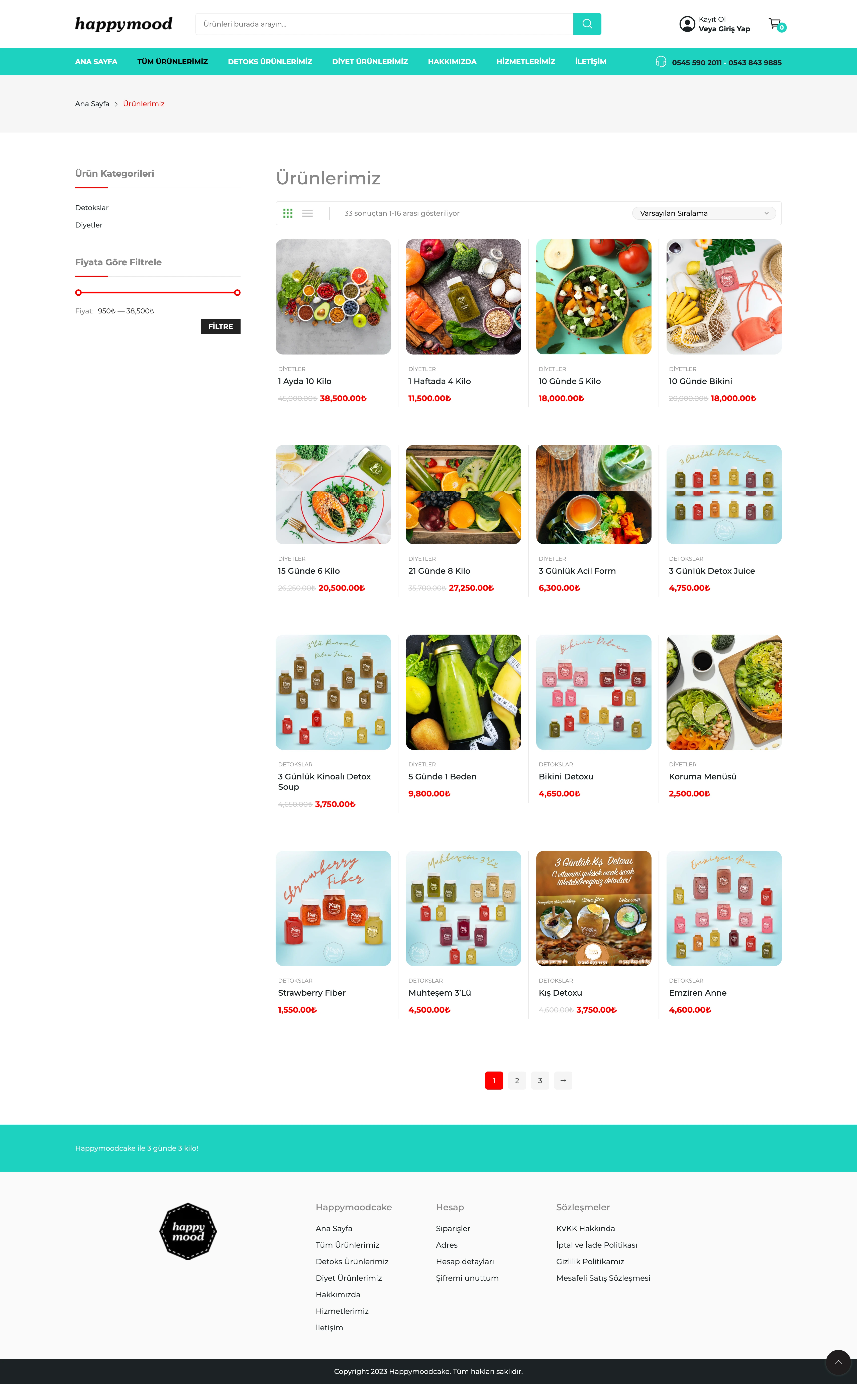Go to next page arrow

(563, 1080)
